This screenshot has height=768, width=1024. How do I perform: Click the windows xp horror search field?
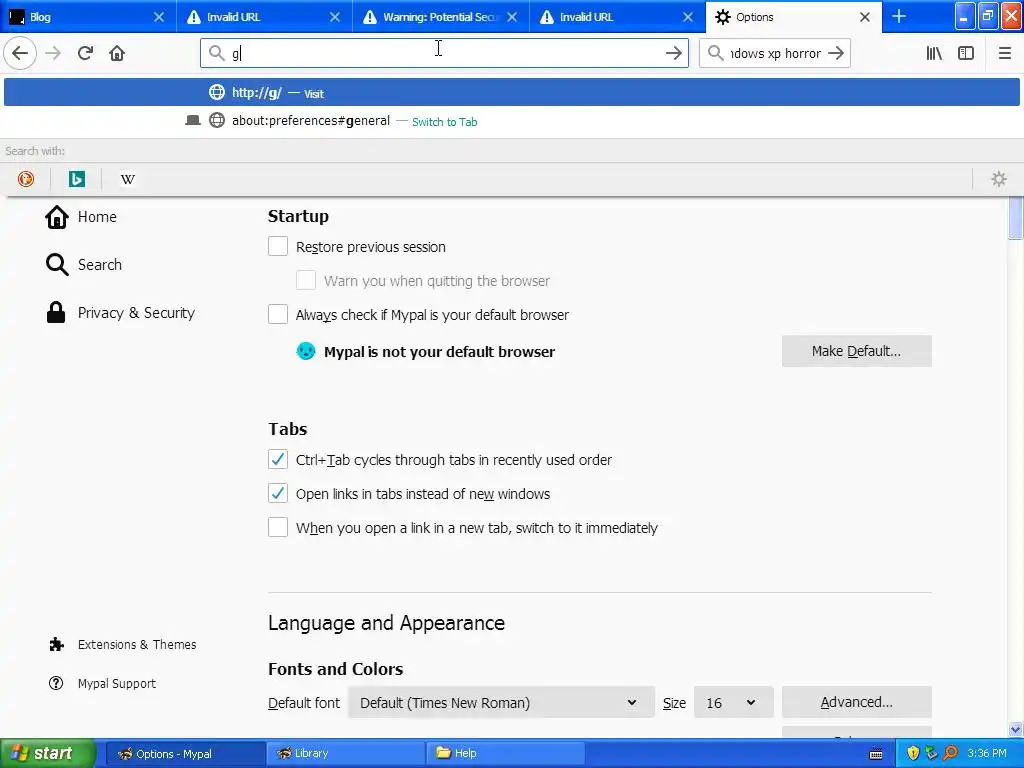775,53
